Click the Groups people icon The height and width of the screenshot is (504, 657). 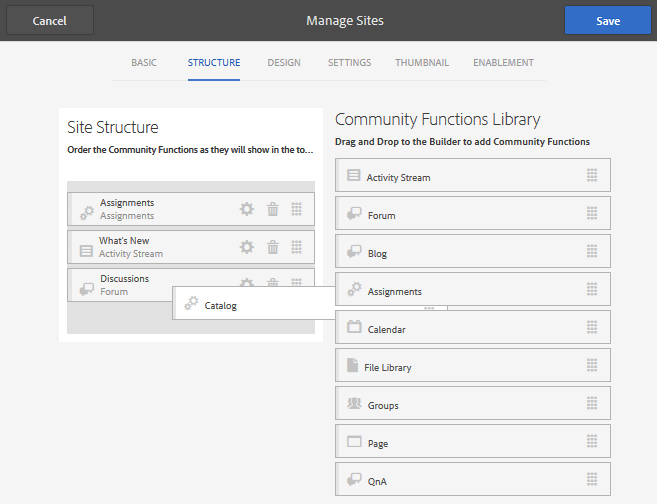pos(354,404)
